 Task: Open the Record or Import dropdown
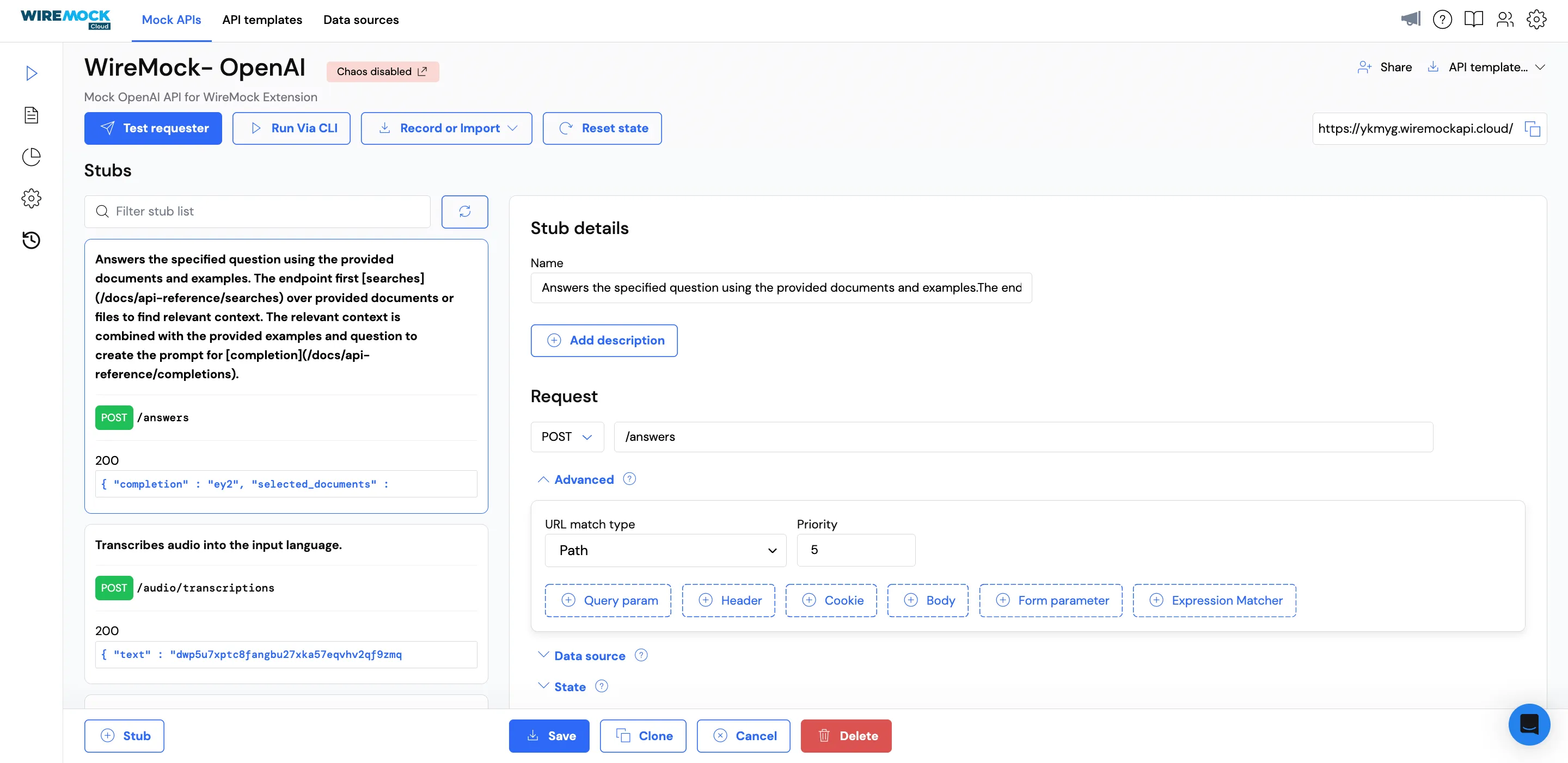[446, 128]
